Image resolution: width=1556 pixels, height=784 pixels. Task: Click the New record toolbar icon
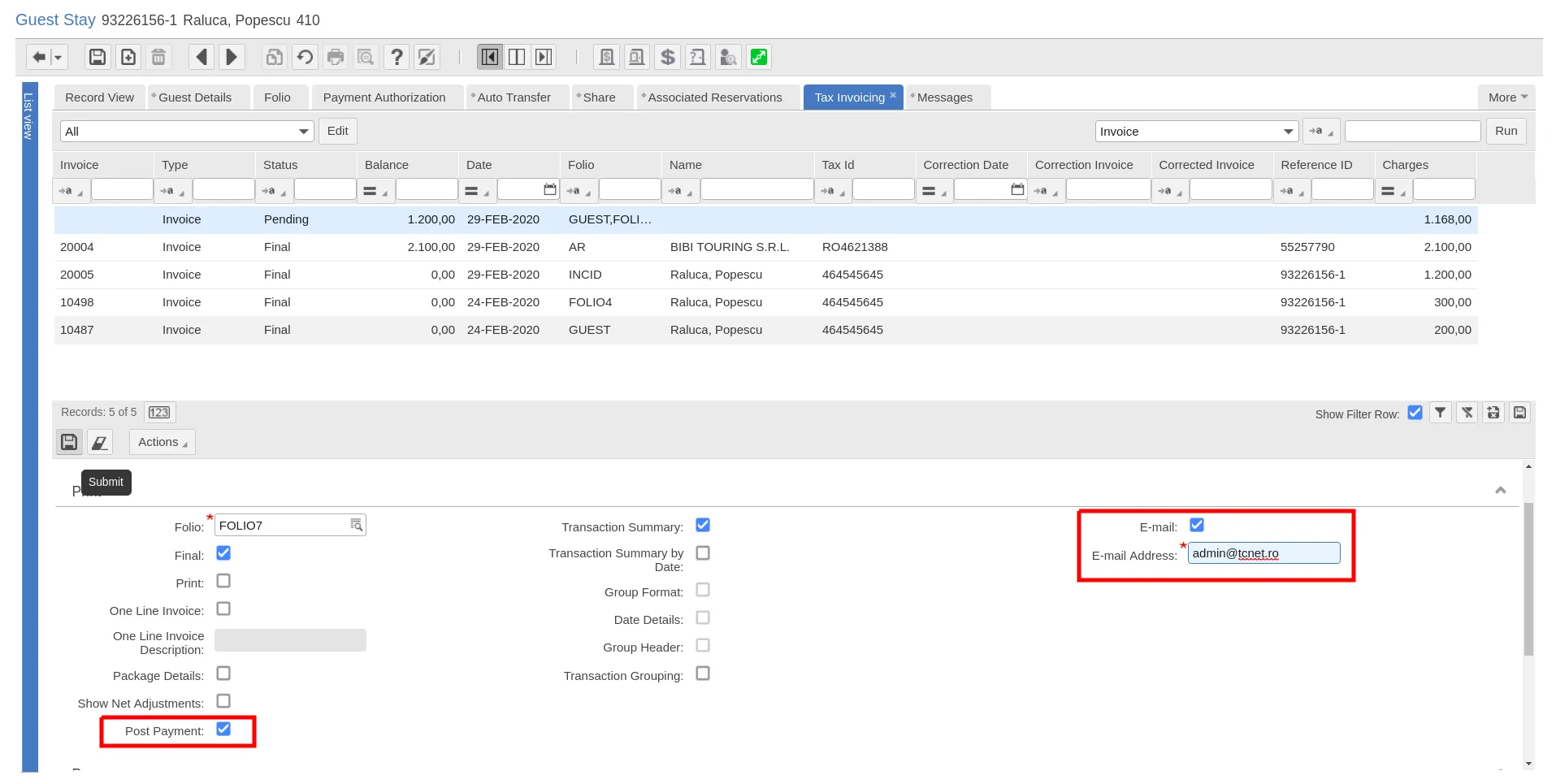pos(128,57)
